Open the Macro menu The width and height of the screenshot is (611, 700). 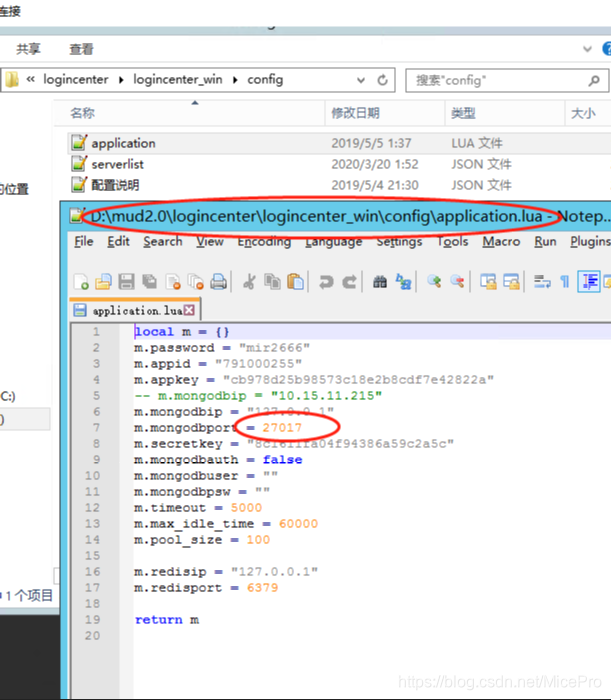[501, 242]
